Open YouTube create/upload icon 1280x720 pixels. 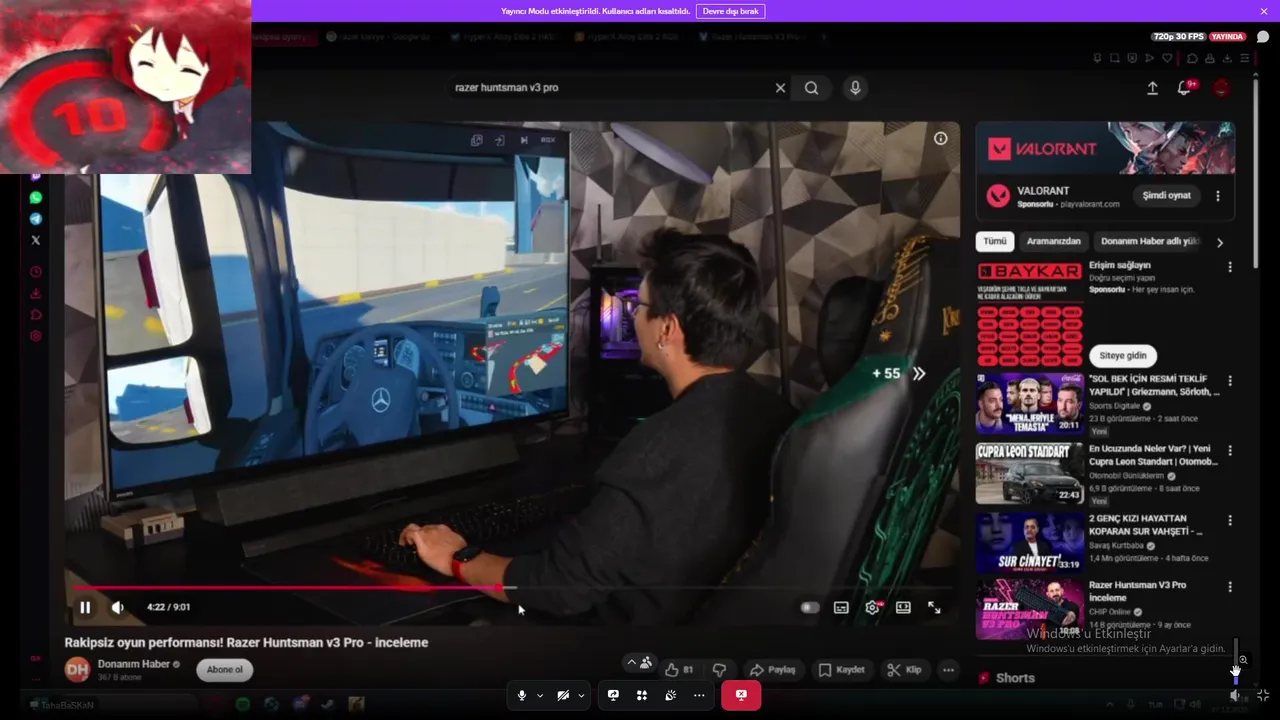tap(1152, 88)
